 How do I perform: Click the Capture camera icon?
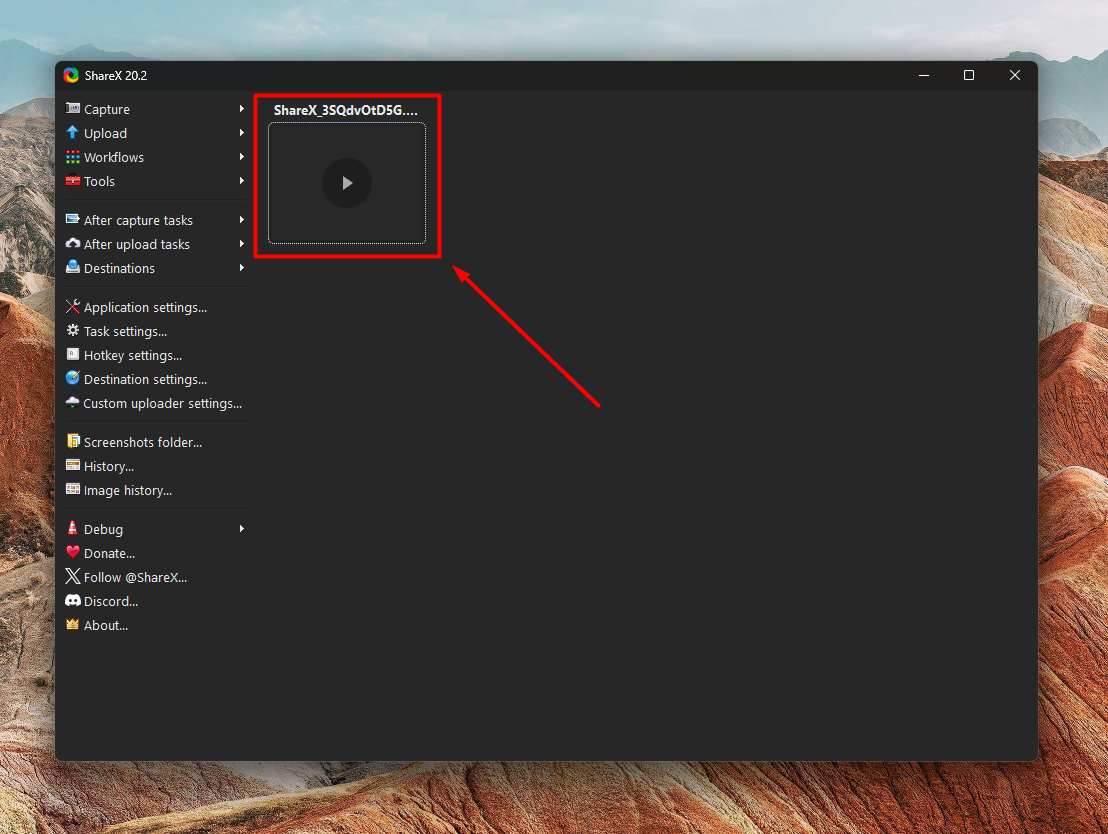coord(73,108)
